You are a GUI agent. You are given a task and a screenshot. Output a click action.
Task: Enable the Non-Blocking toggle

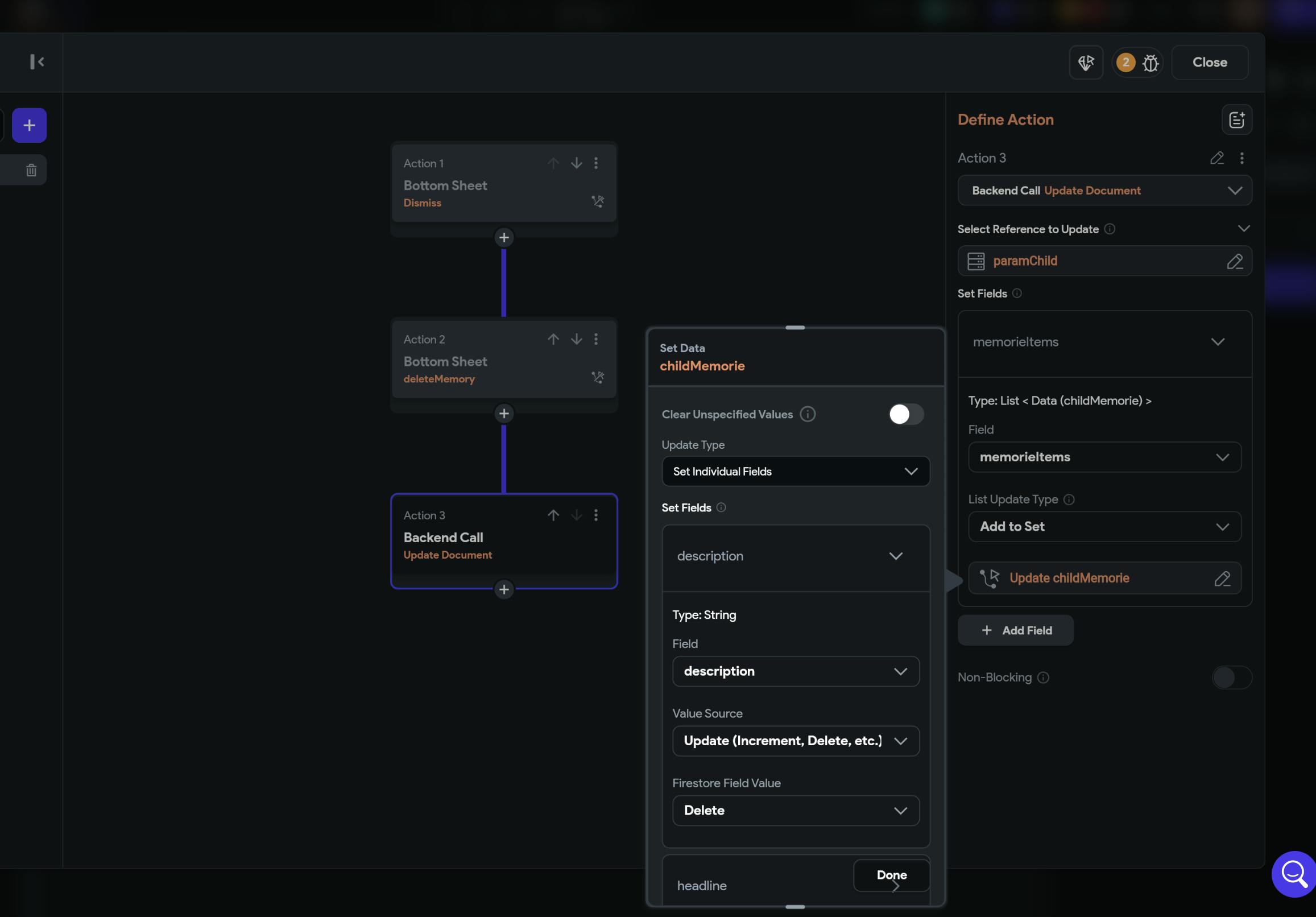pyautogui.click(x=1231, y=678)
